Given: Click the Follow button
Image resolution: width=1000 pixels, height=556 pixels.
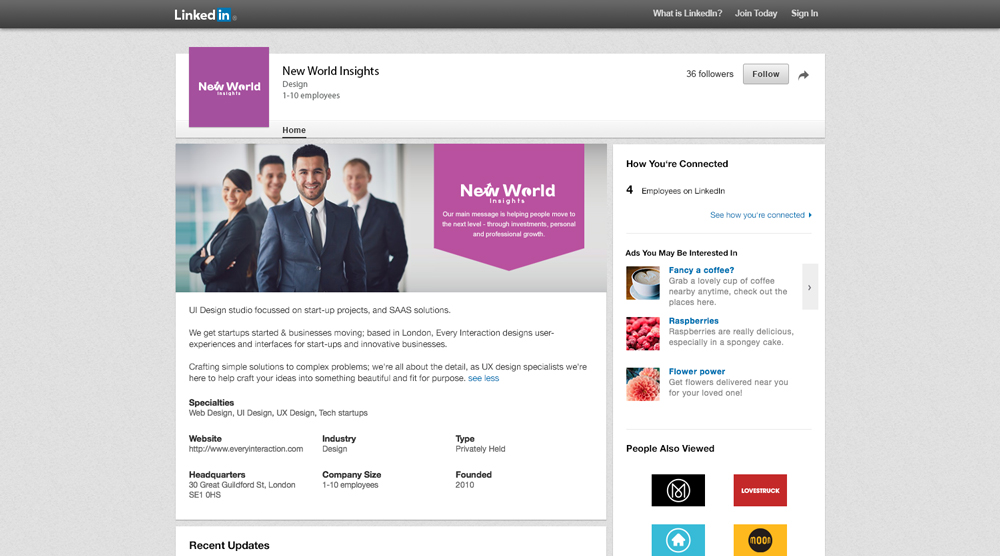Looking at the screenshot, I should (765, 74).
